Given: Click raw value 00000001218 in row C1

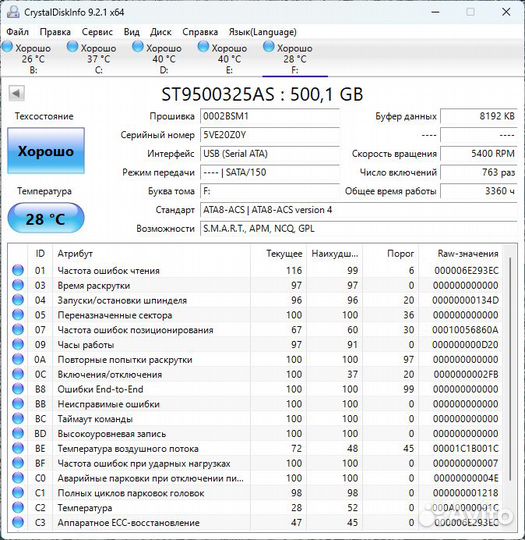Looking at the screenshot, I should (x=466, y=493).
